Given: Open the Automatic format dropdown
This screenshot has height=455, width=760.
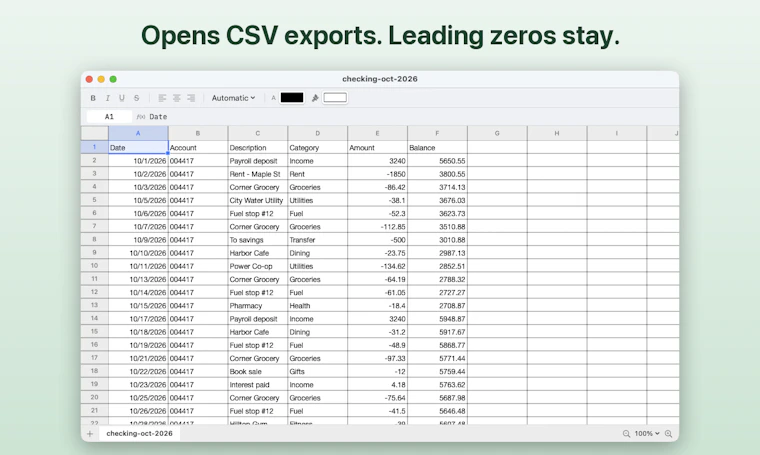Looking at the screenshot, I should pos(233,98).
